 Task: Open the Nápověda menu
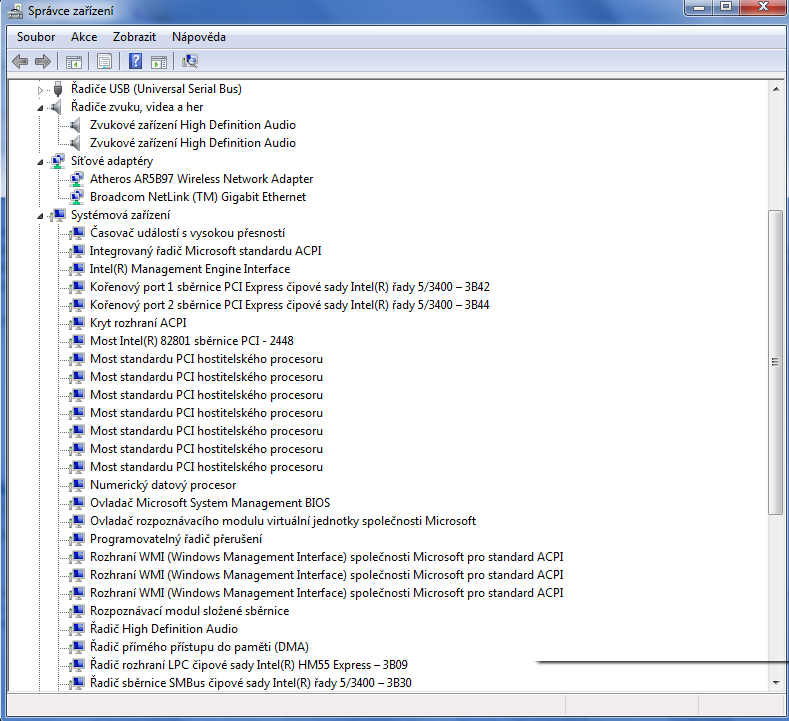pyautogui.click(x=199, y=37)
